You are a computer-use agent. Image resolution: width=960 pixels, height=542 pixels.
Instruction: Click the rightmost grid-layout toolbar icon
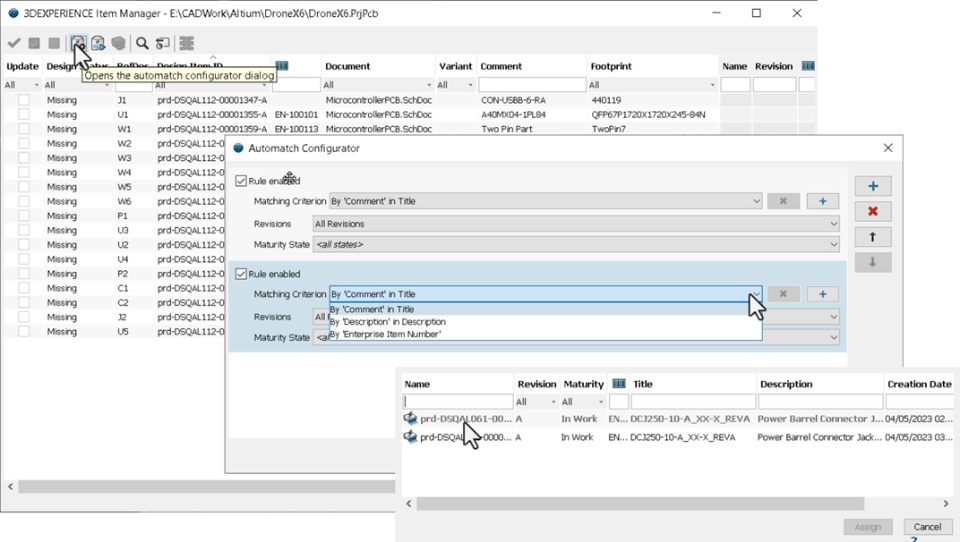pyautogui.click(x=187, y=43)
